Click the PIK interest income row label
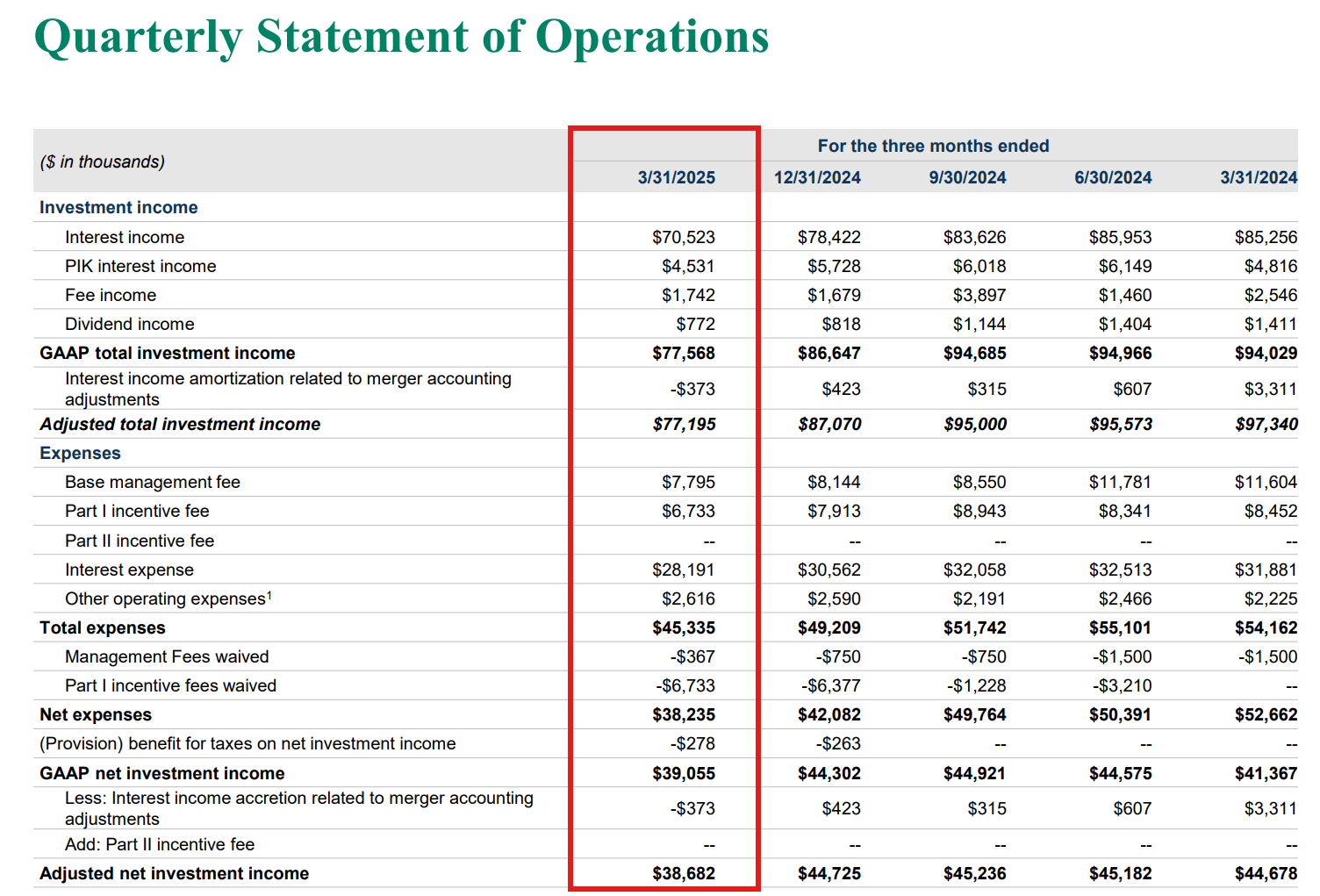This screenshot has width=1320, height=896. (x=140, y=266)
